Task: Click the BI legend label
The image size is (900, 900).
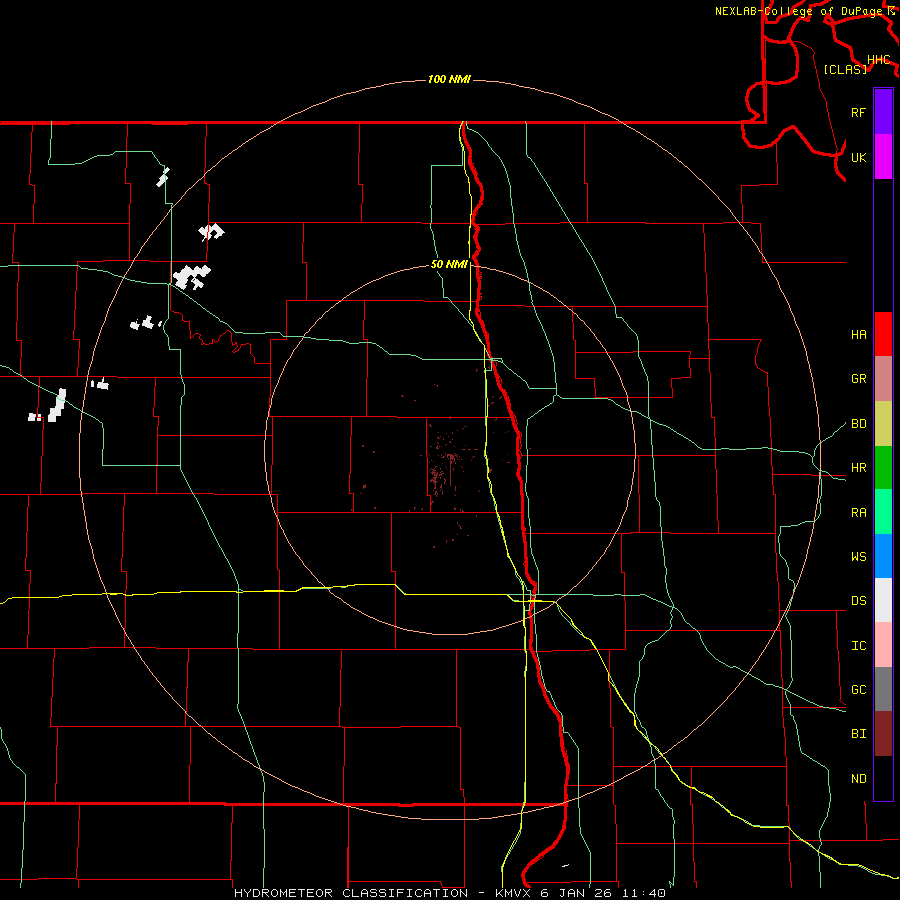Action: [x=859, y=734]
